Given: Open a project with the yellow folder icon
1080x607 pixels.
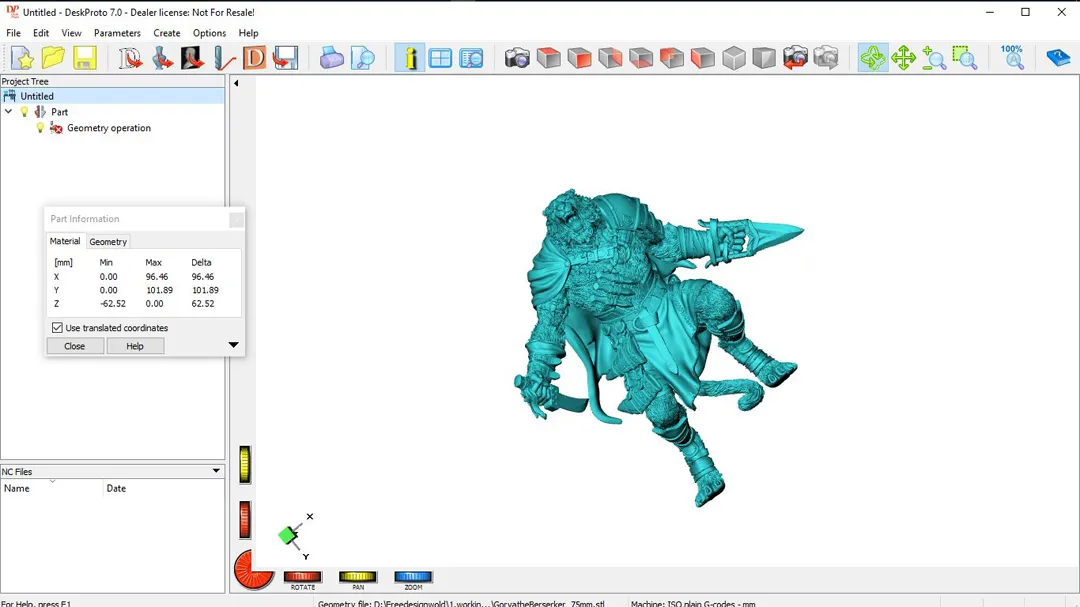Looking at the screenshot, I should [53, 58].
